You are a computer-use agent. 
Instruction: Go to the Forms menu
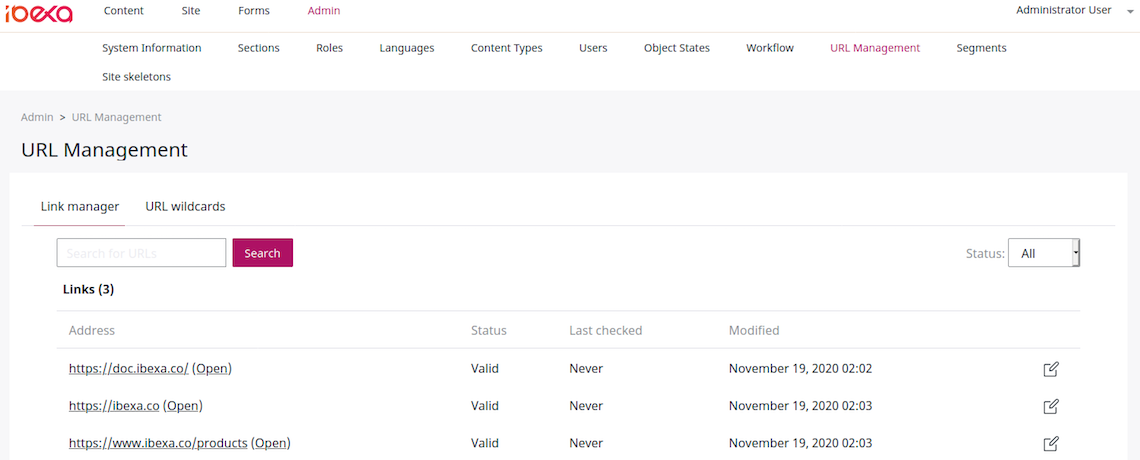[254, 11]
